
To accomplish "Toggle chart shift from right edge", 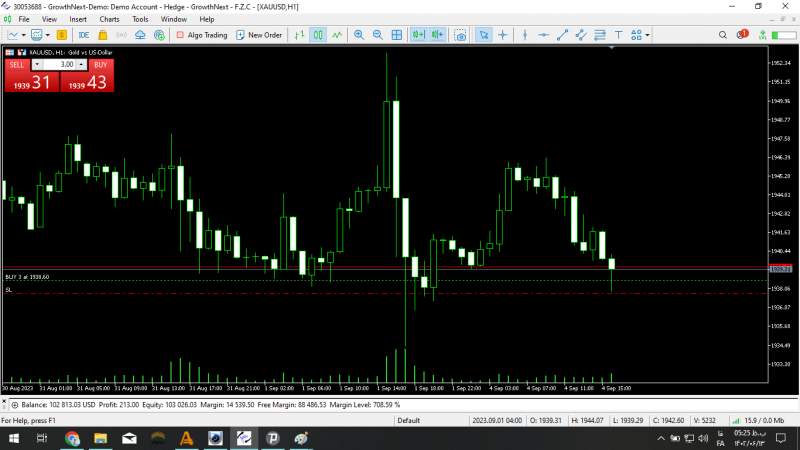I will coord(437,35).
